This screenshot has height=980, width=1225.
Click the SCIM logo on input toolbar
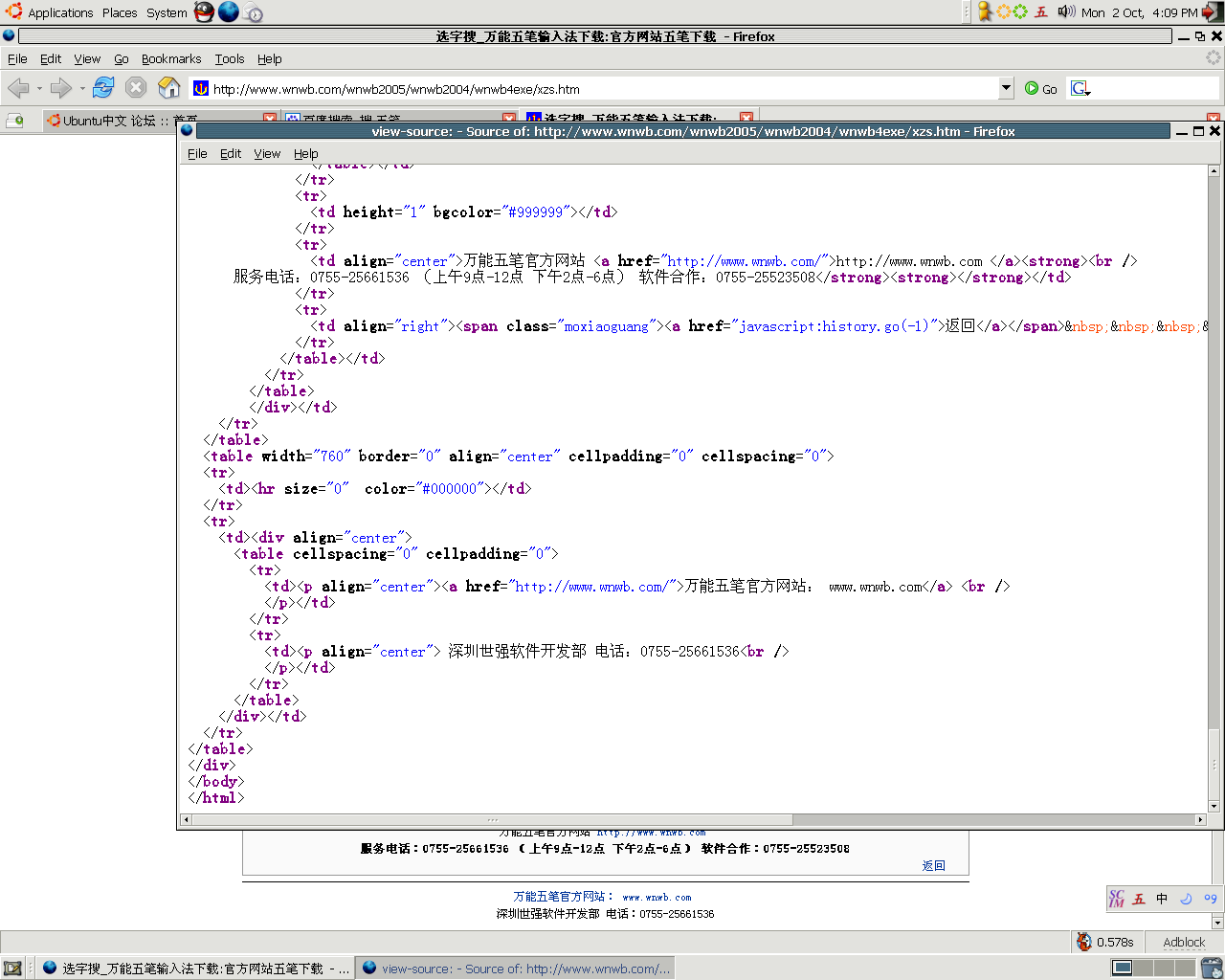pos(1117,899)
